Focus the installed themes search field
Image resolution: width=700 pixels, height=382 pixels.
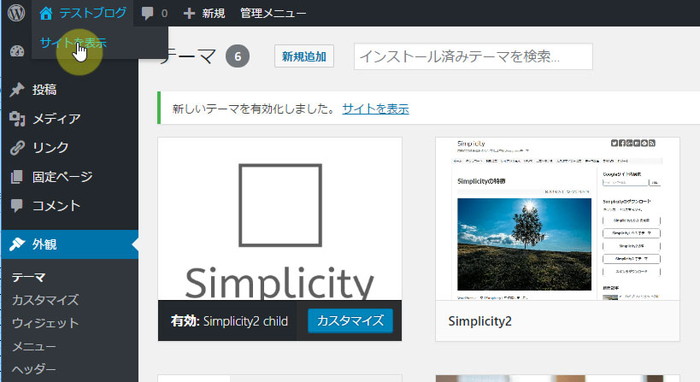473,56
